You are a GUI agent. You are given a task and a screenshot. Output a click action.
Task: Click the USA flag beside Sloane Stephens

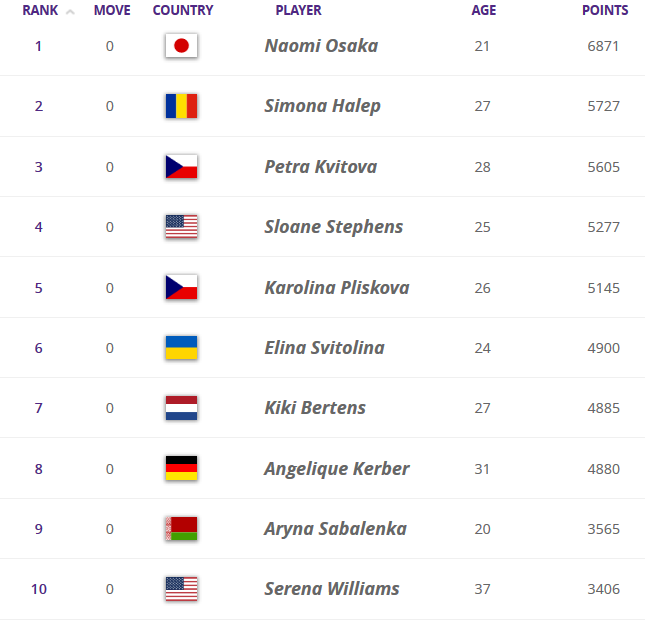(x=181, y=227)
